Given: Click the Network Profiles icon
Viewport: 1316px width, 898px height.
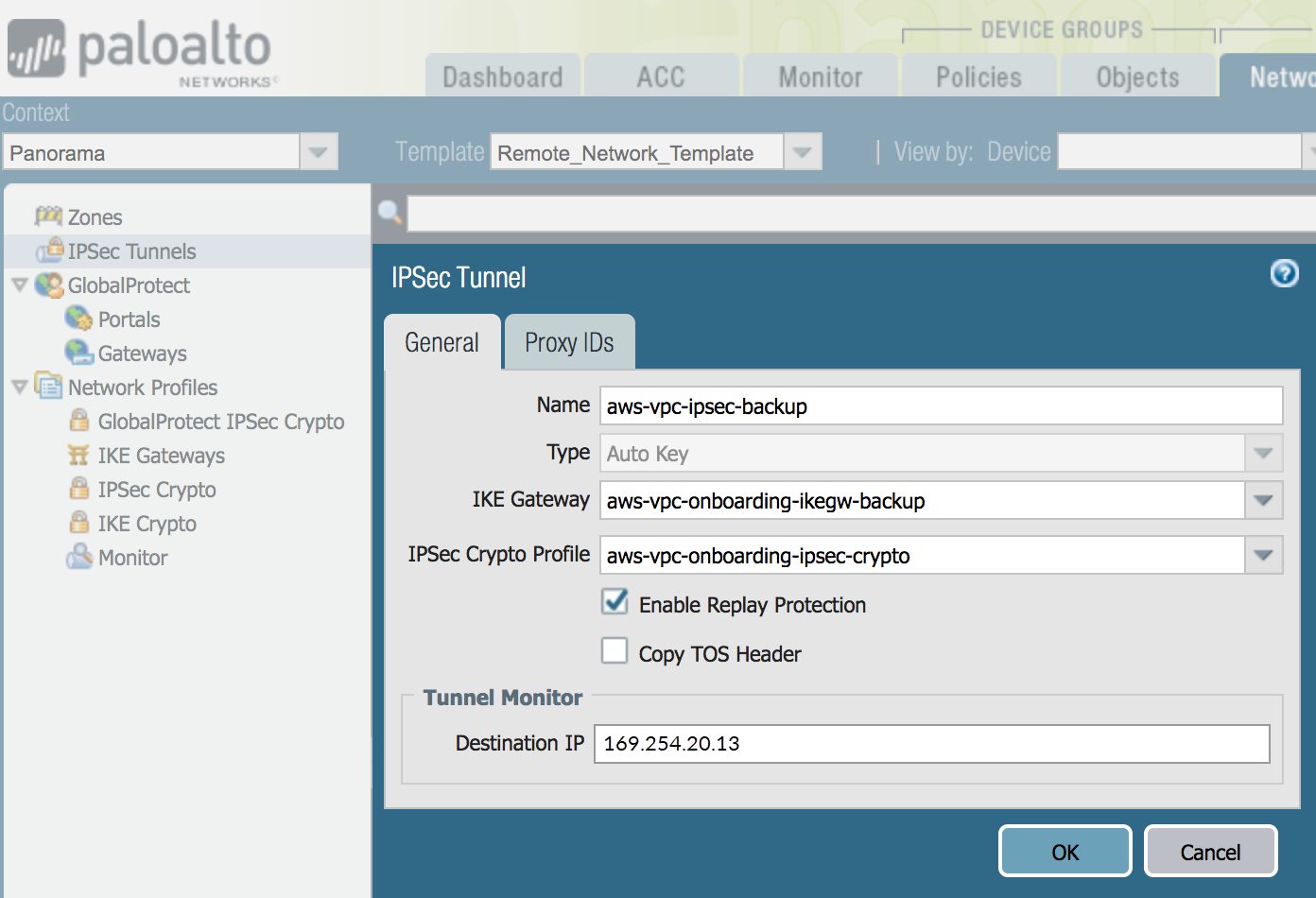Looking at the screenshot, I should click(49, 386).
